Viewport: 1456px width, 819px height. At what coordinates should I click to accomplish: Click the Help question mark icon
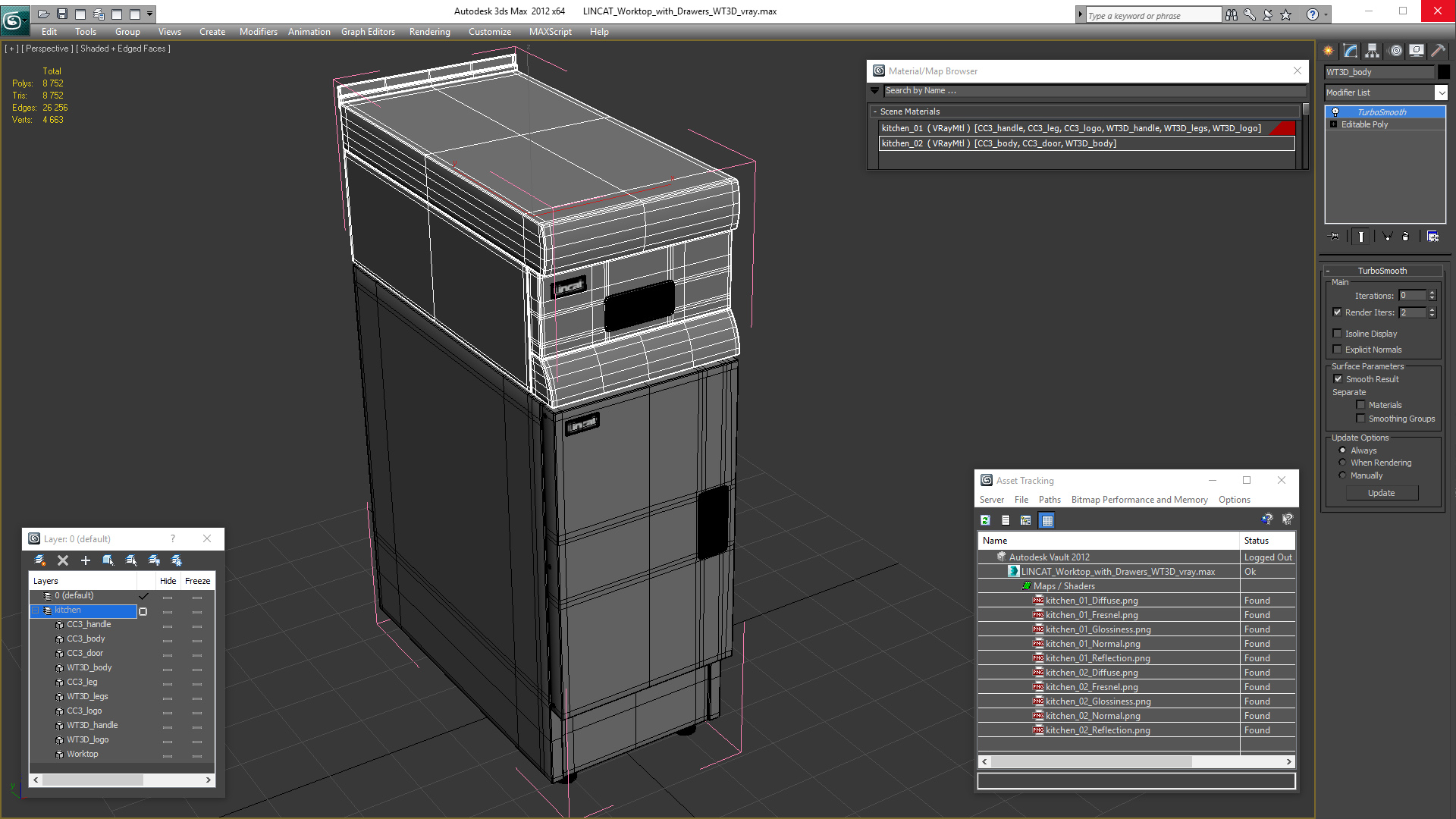[x=1313, y=14]
